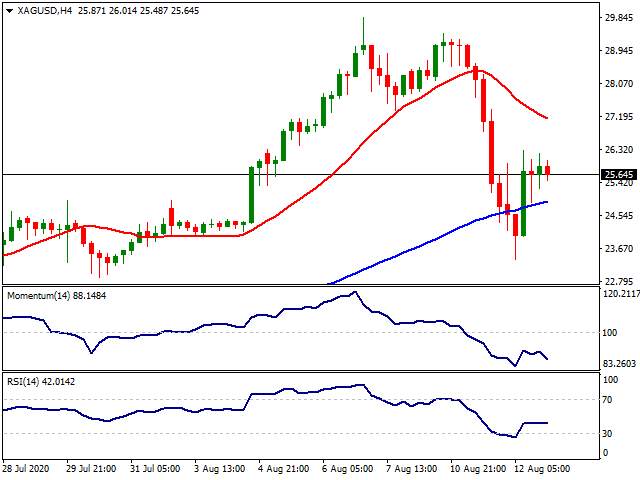Select the current price label 25.645
Screen dimensions: 640x480
coord(619,175)
